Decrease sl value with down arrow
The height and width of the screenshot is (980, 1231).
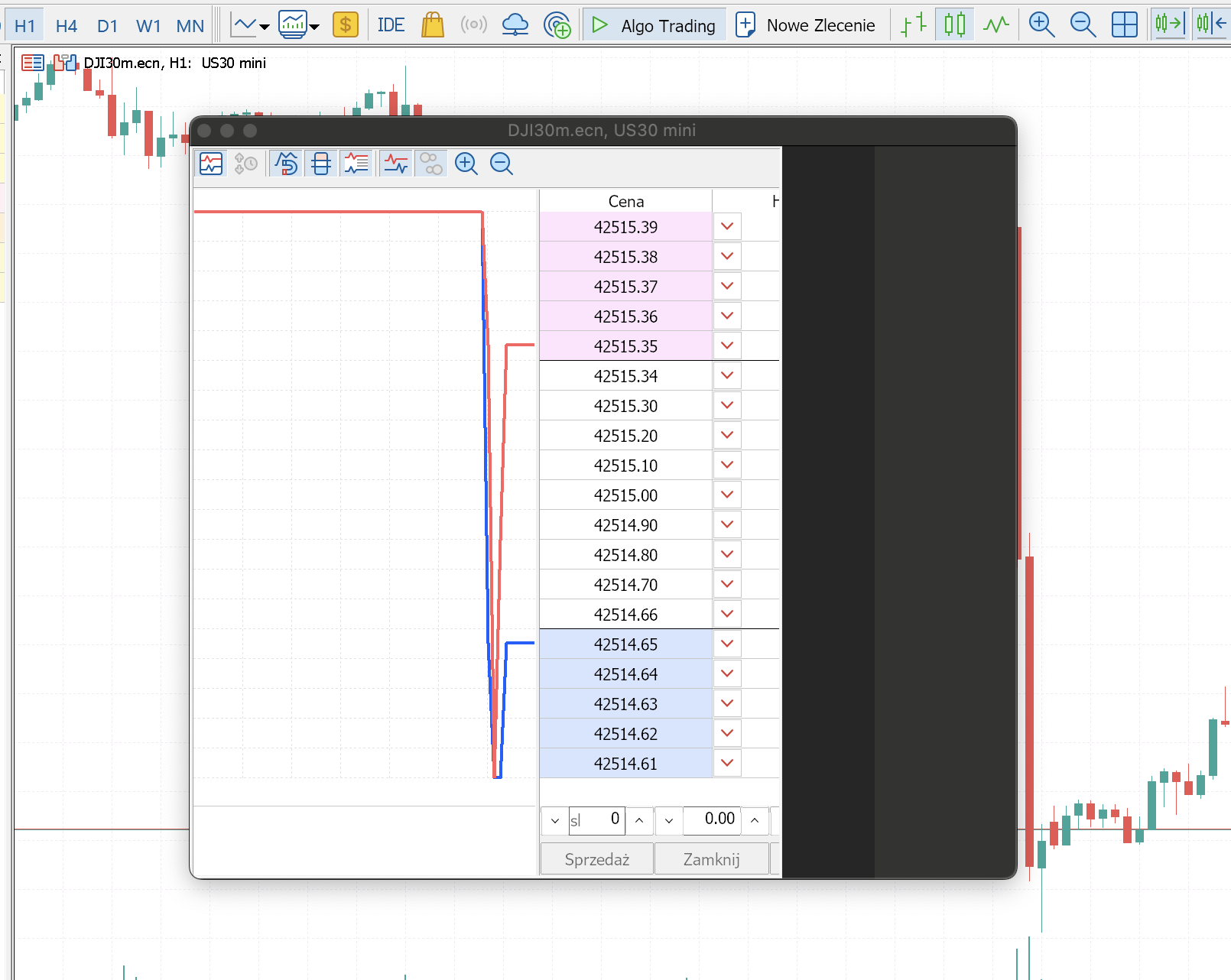tap(555, 821)
